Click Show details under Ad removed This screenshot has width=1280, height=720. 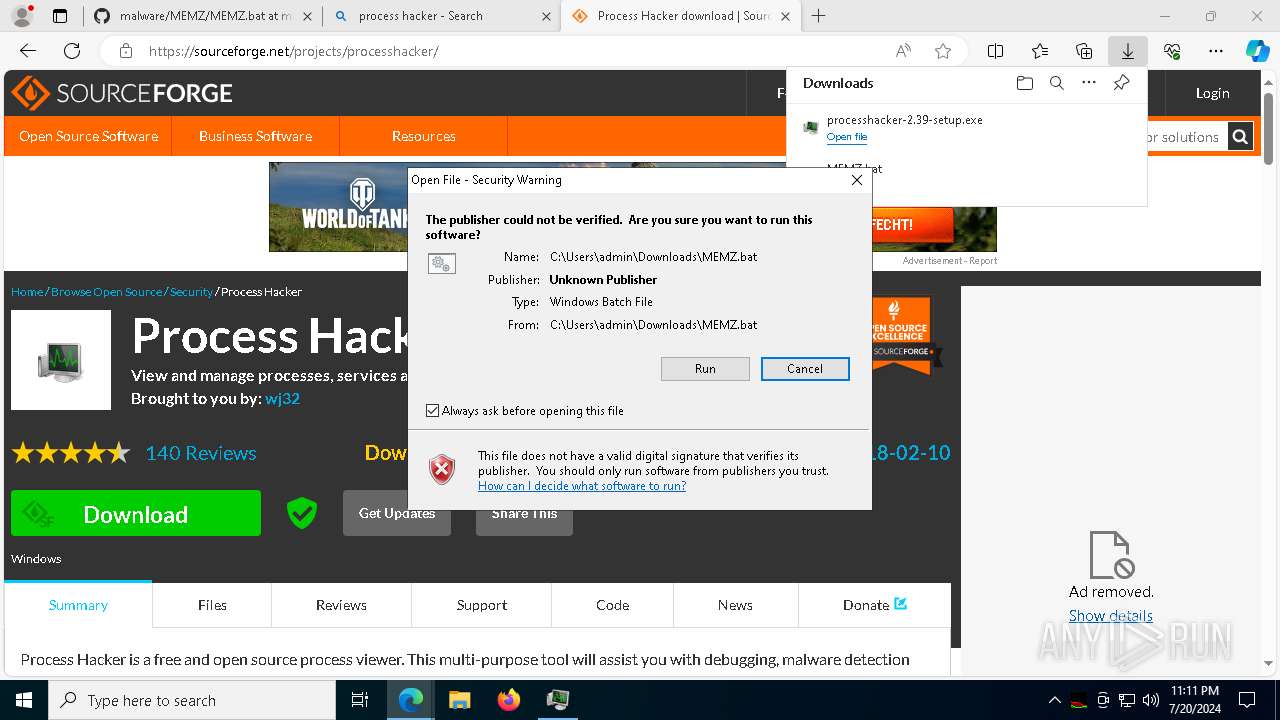(1110, 616)
